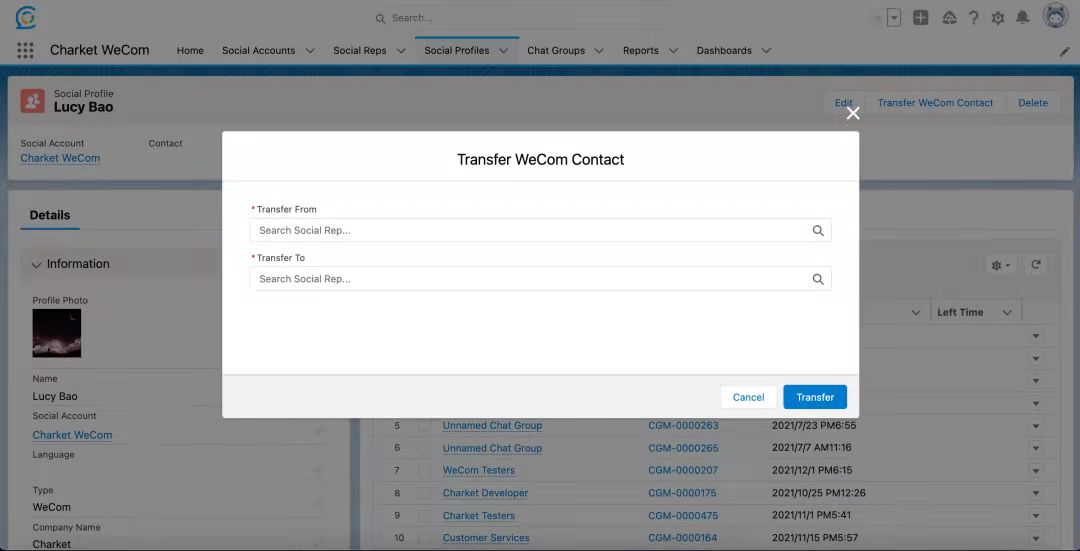Open the Setup gear menu

pyautogui.click(x=998, y=18)
